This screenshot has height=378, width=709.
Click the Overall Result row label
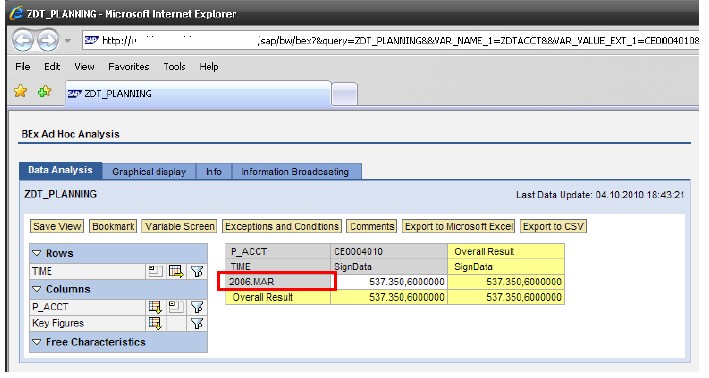pos(278,297)
